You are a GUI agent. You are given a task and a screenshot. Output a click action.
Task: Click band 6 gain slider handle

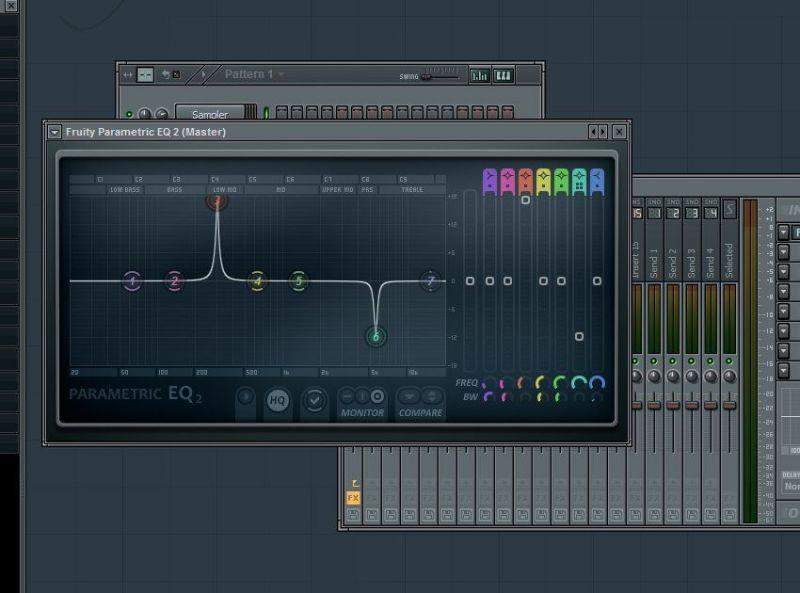click(x=579, y=337)
